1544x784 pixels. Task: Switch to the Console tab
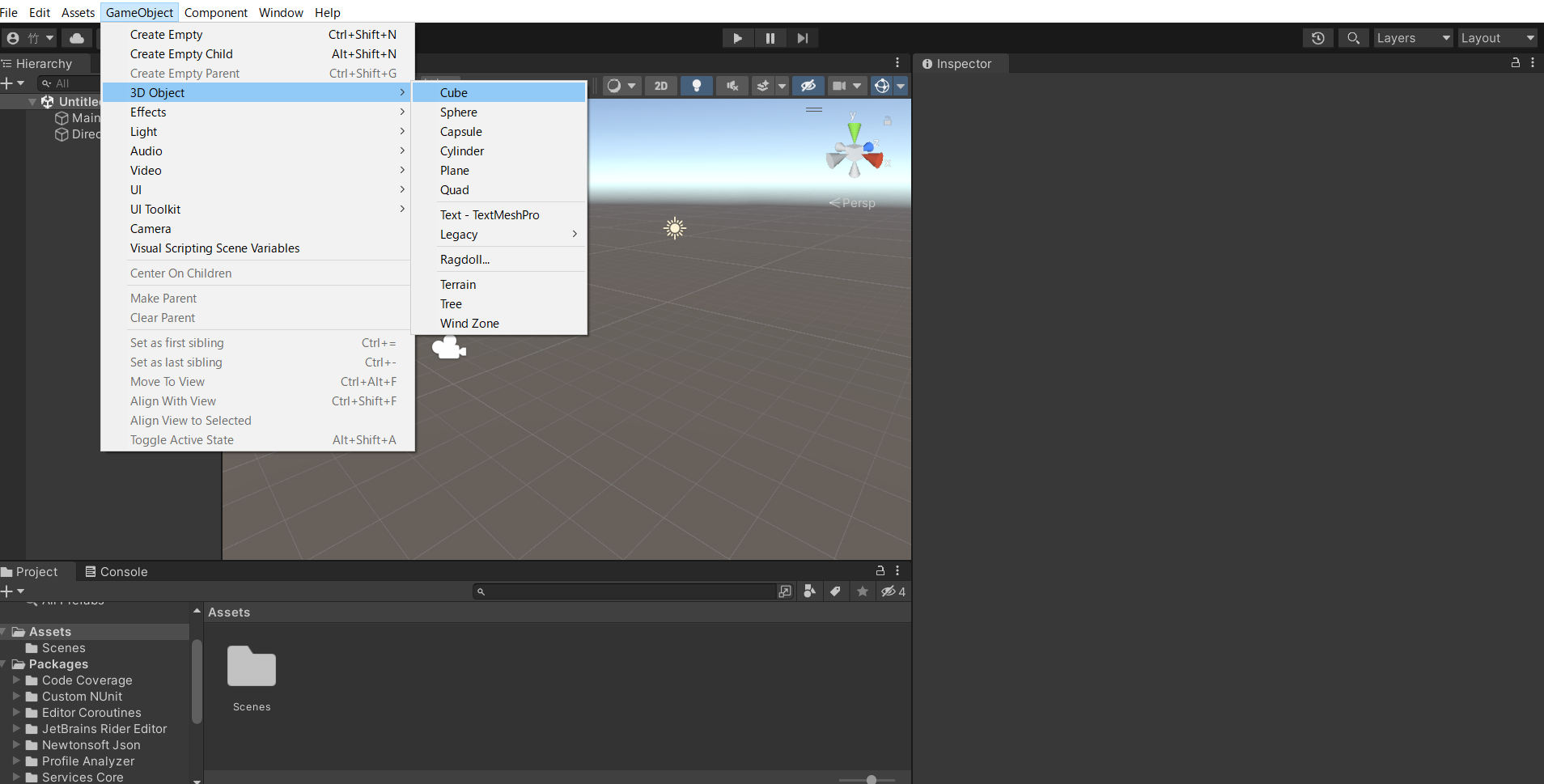(117, 571)
